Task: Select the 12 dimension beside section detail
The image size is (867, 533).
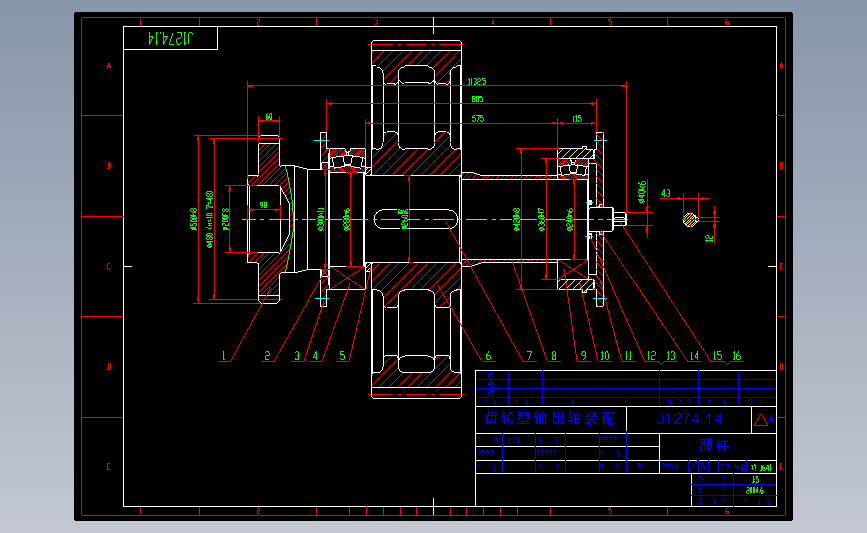Action: click(x=709, y=238)
